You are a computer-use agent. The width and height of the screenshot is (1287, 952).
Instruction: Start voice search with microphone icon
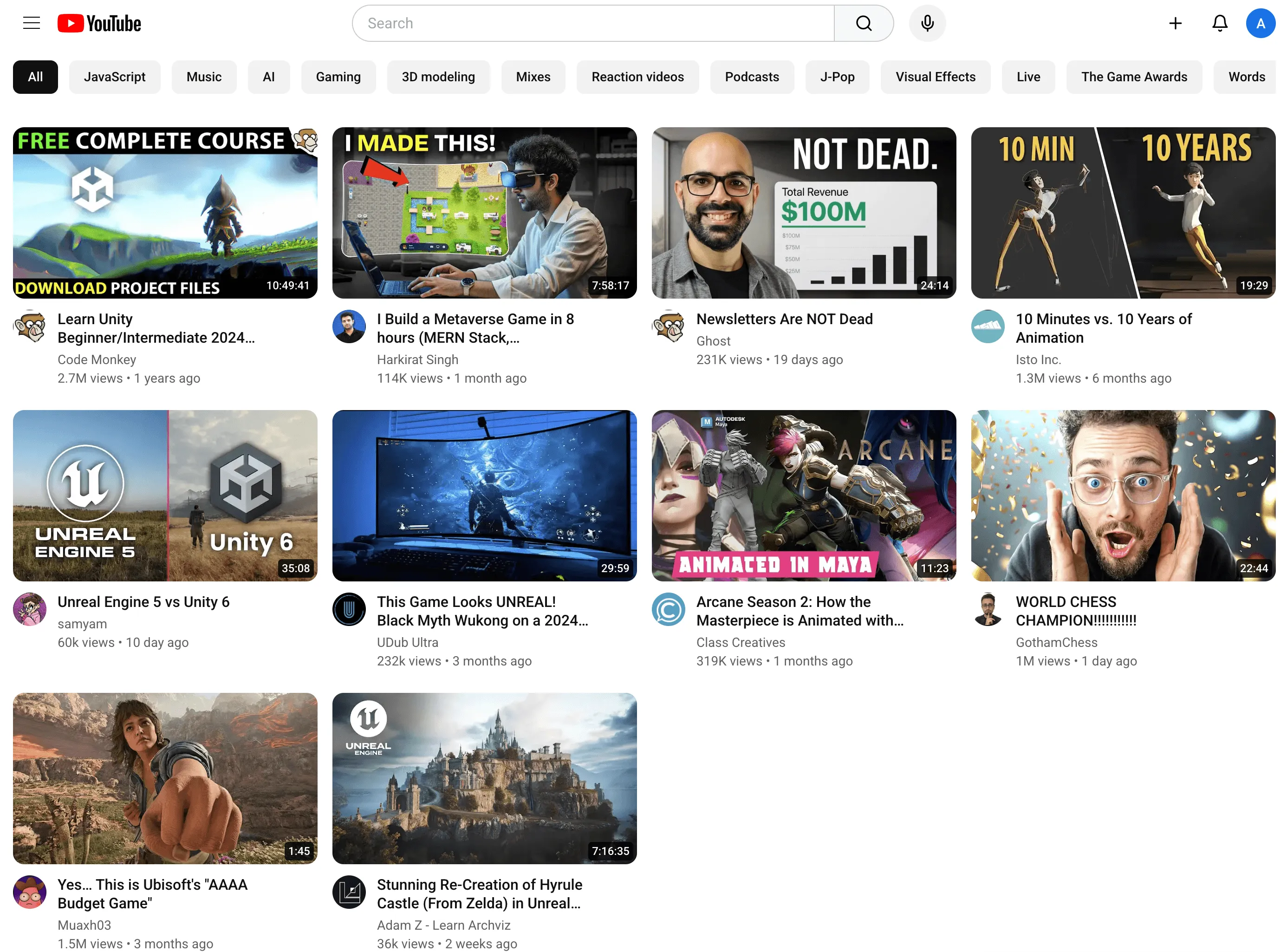(927, 23)
